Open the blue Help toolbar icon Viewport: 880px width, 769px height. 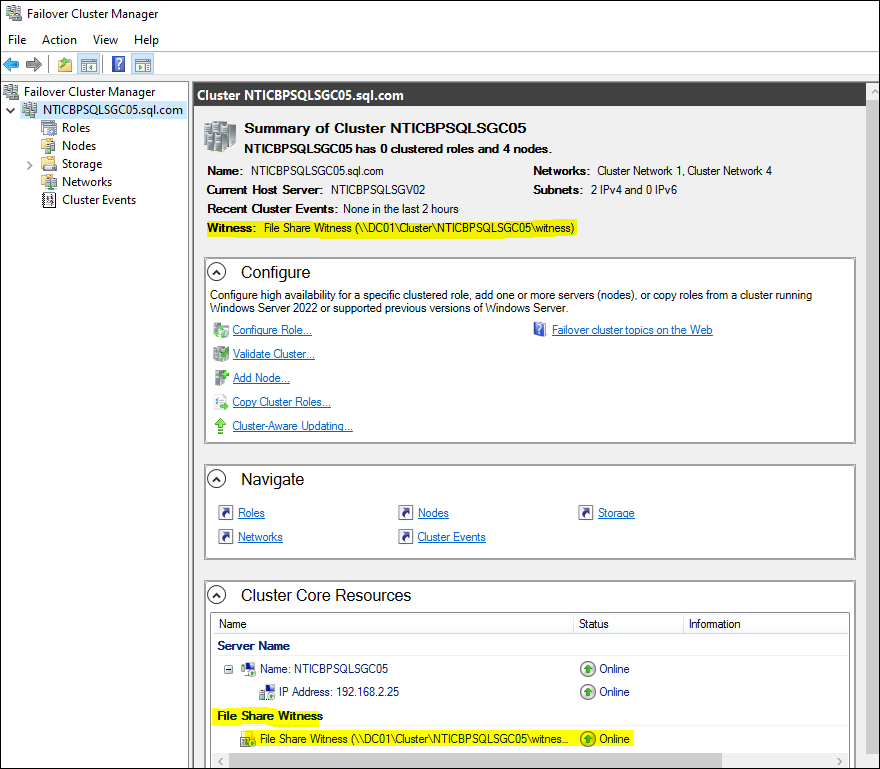point(118,65)
